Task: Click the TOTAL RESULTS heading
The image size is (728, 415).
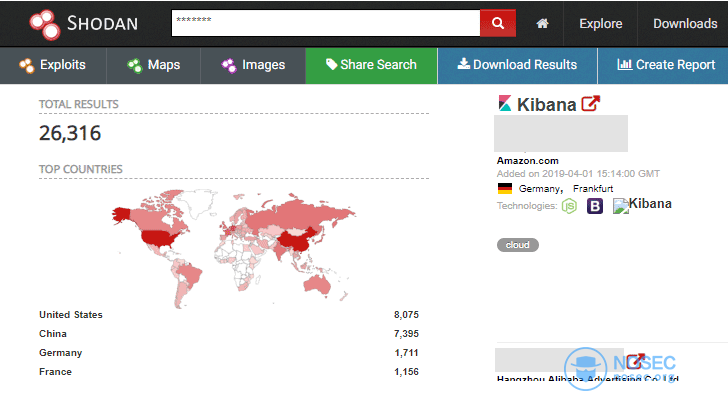Action: 78,104
